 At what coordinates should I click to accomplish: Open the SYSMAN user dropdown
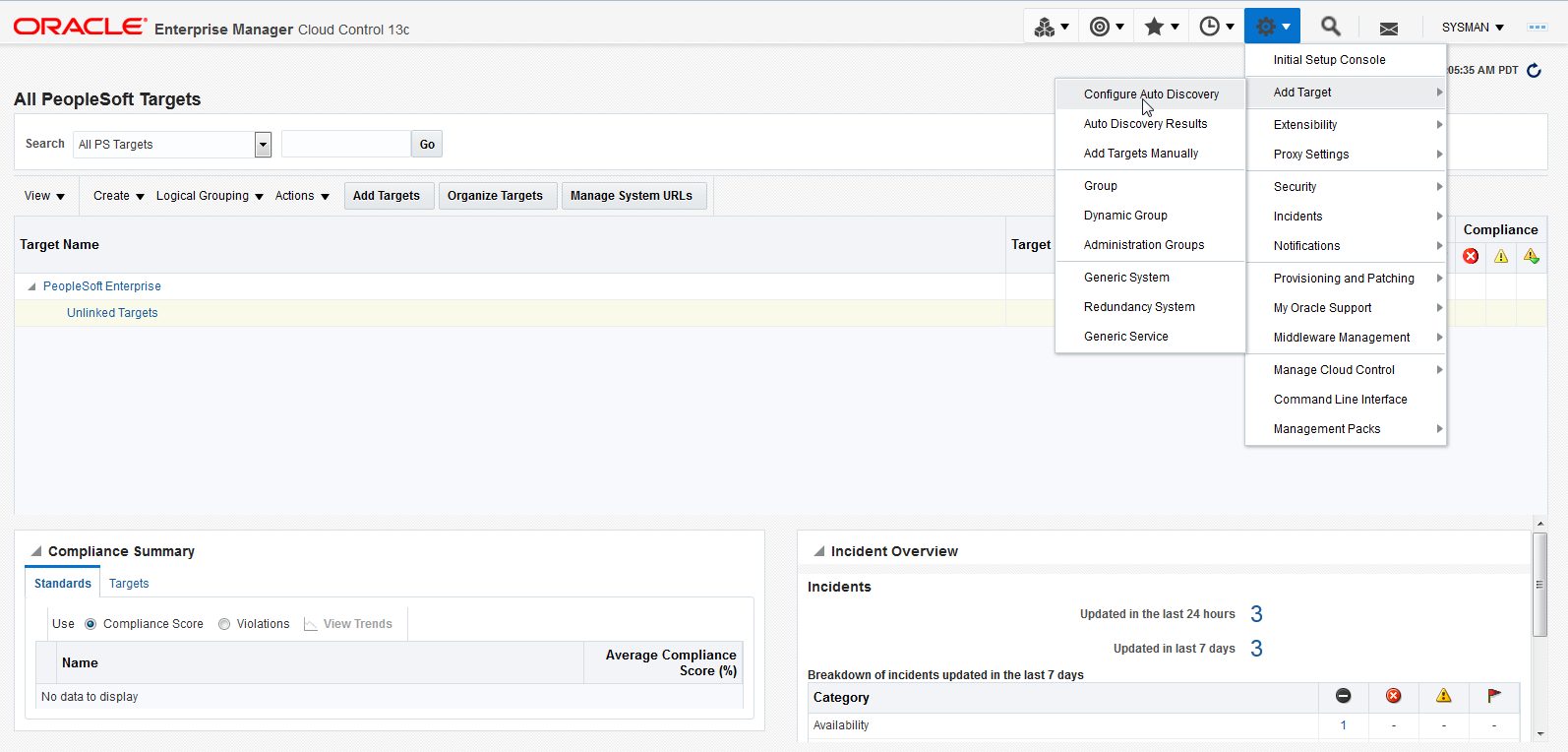point(1473,28)
